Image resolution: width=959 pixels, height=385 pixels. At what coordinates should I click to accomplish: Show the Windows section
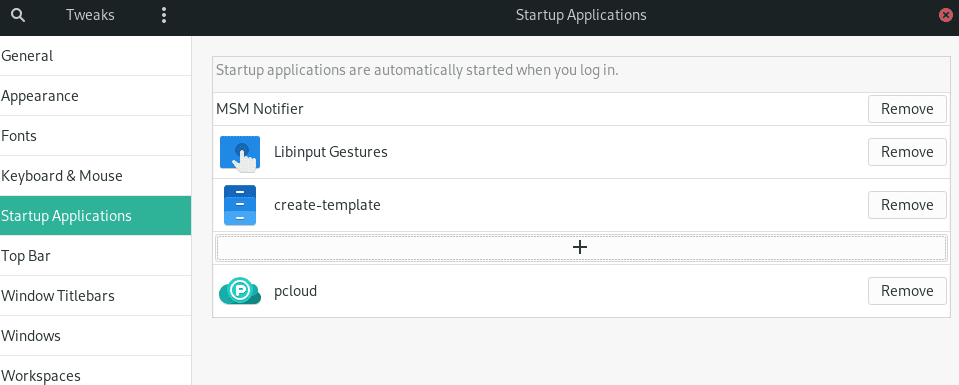click(x=95, y=336)
